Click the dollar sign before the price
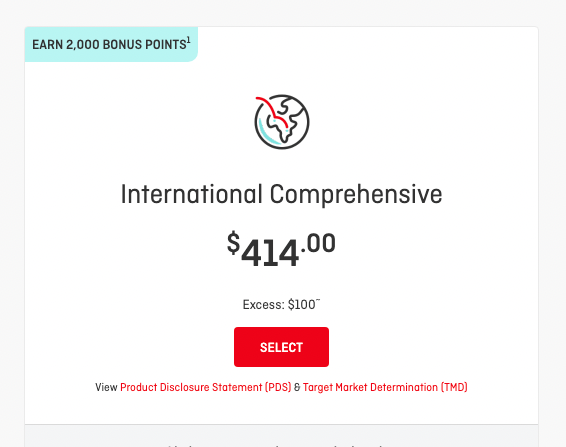The image size is (566, 447). pyautogui.click(x=234, y=243)
